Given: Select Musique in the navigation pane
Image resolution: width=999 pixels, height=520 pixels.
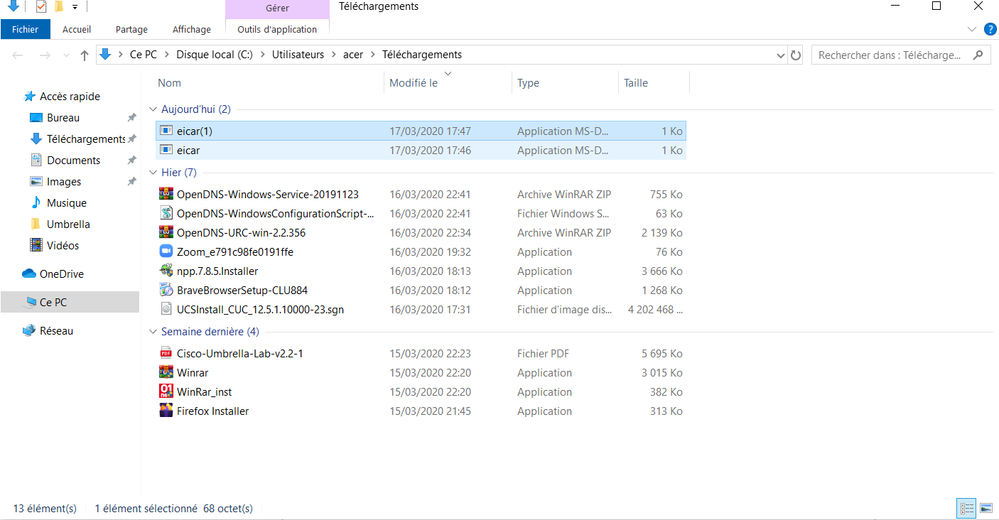Looking at the screenshot, I should click(66, 203).
